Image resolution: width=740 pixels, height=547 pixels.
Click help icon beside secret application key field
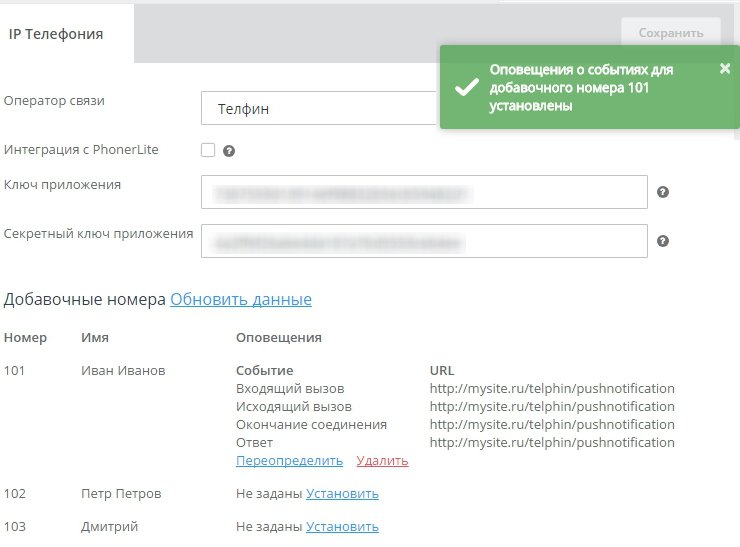(x=662, y=241)
